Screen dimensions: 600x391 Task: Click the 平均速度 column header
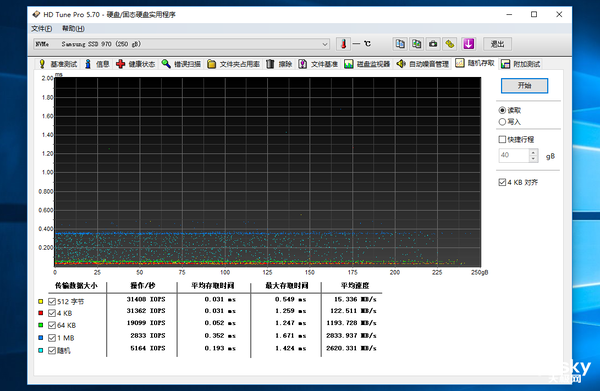(x=355, y=285)
